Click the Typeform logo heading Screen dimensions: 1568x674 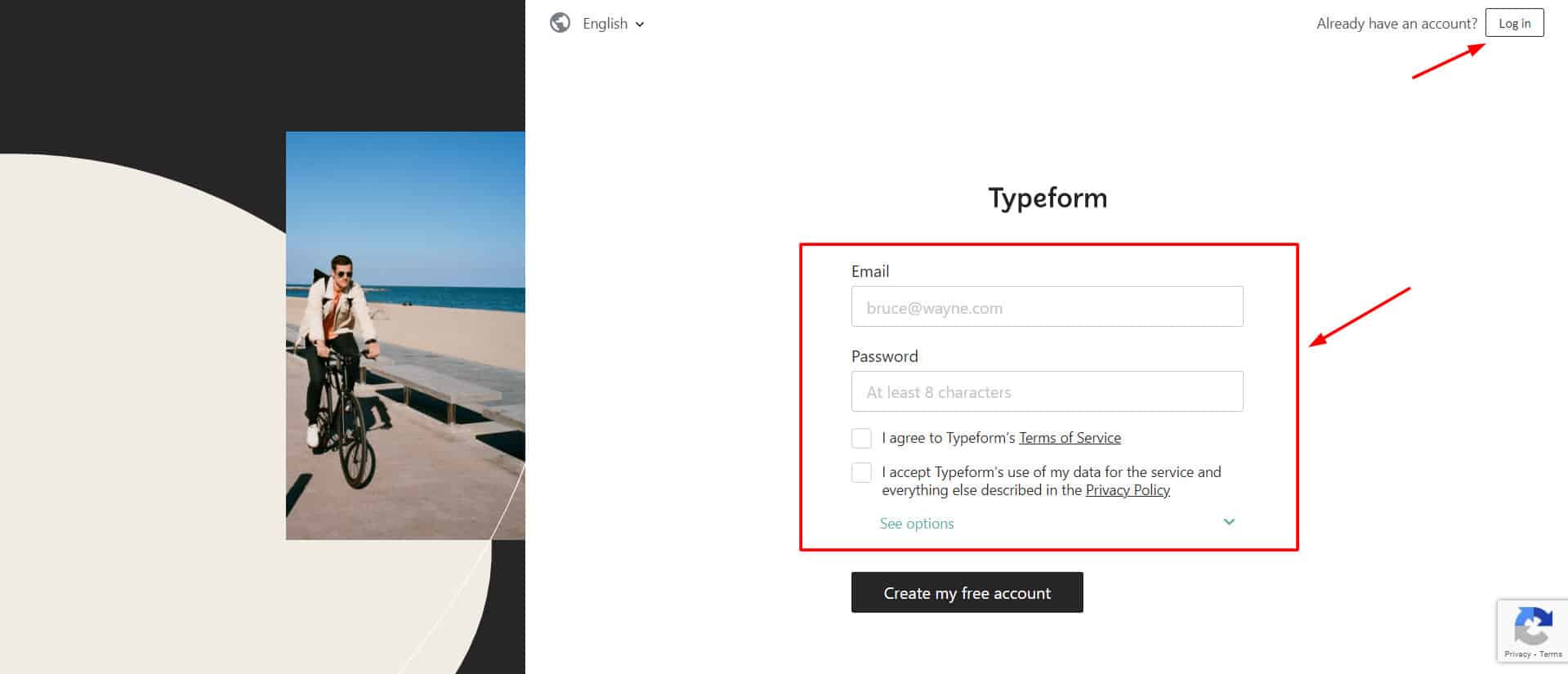click(1048, 198)
